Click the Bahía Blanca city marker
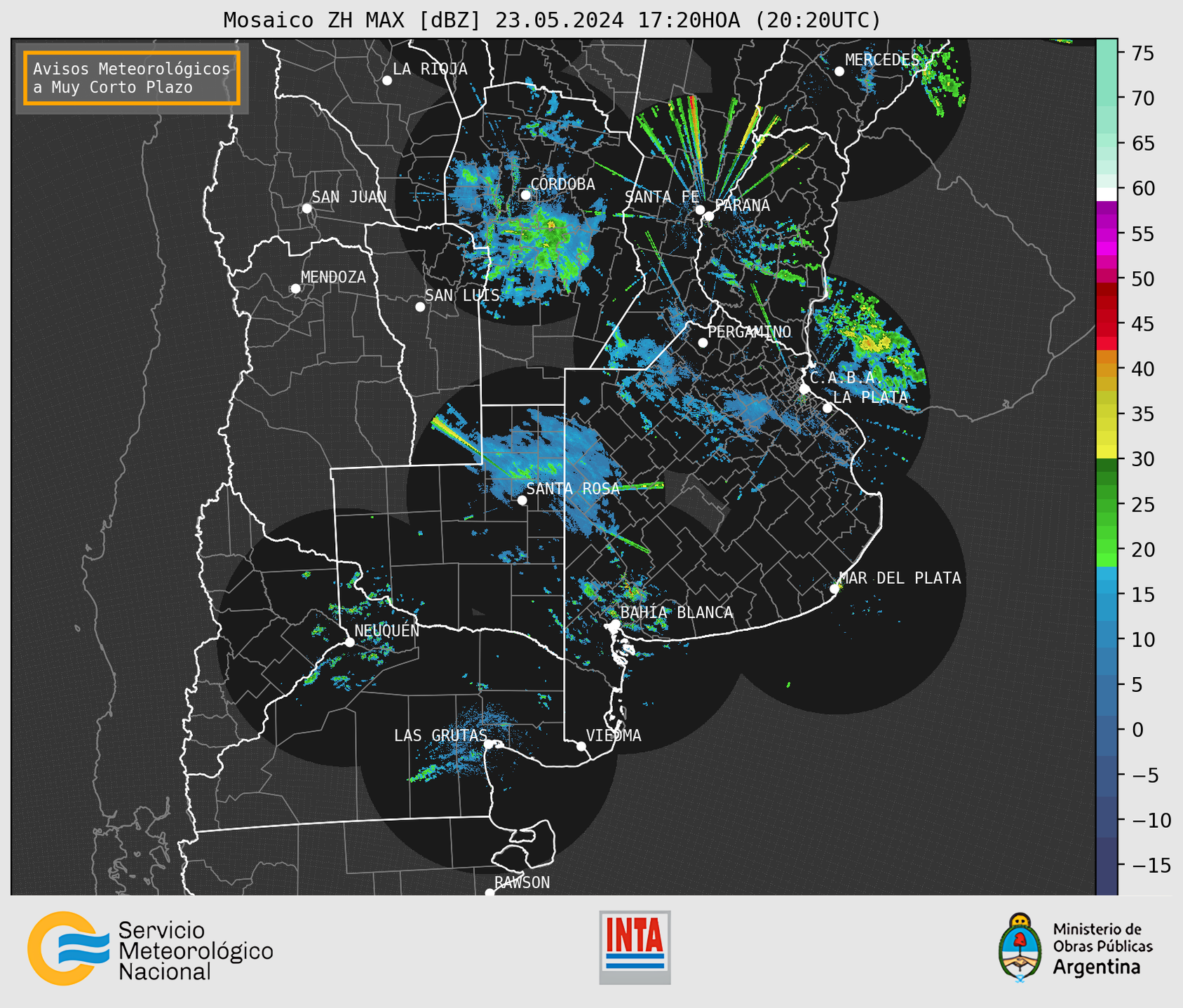Screen dimensions: 1183x1008 (x=615, y=624)
